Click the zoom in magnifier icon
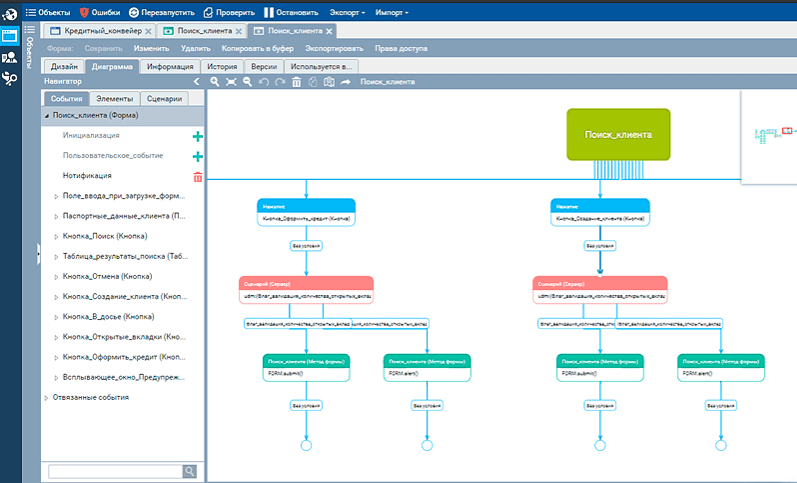The width and height of the screenshot is (797, 483). point(215,82)
